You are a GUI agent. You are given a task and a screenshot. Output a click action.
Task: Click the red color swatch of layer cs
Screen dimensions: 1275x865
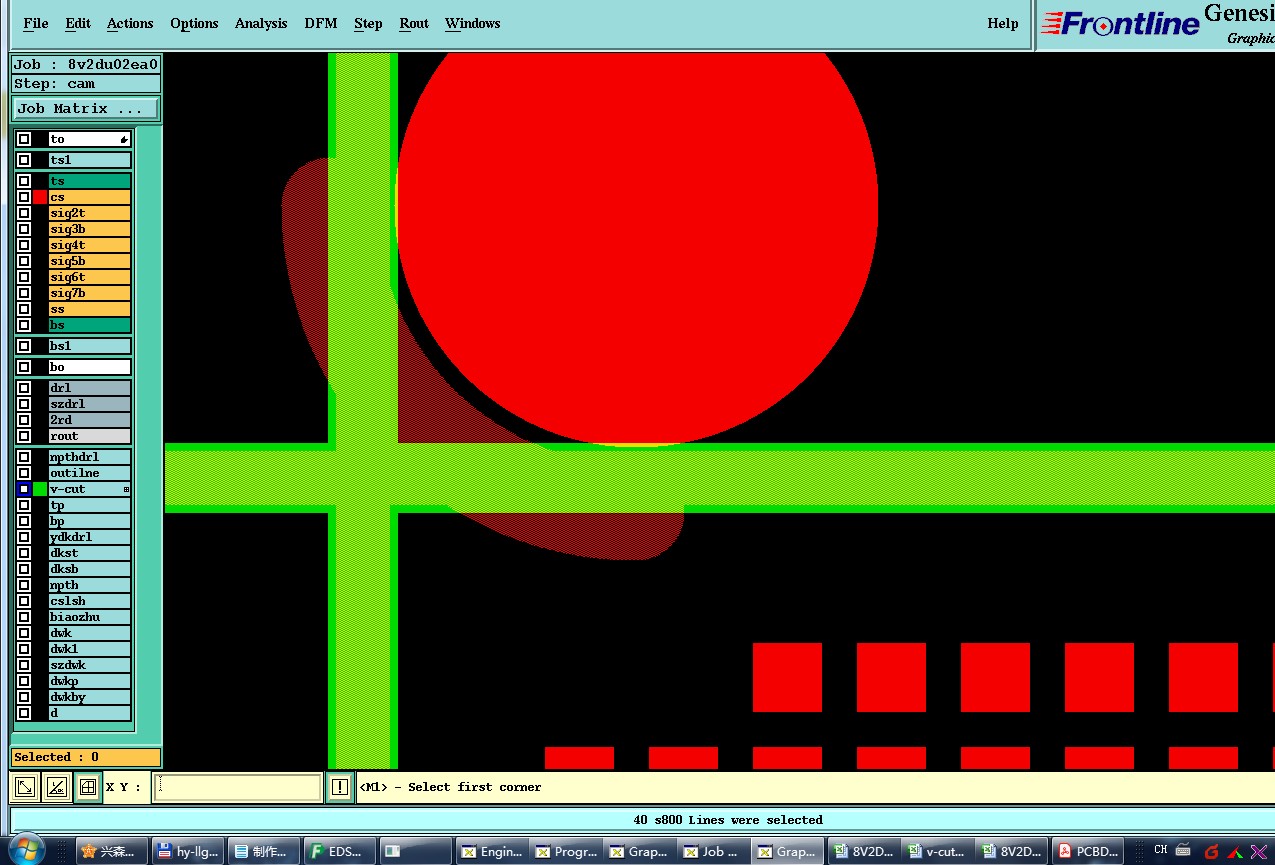tap(40, 197)
